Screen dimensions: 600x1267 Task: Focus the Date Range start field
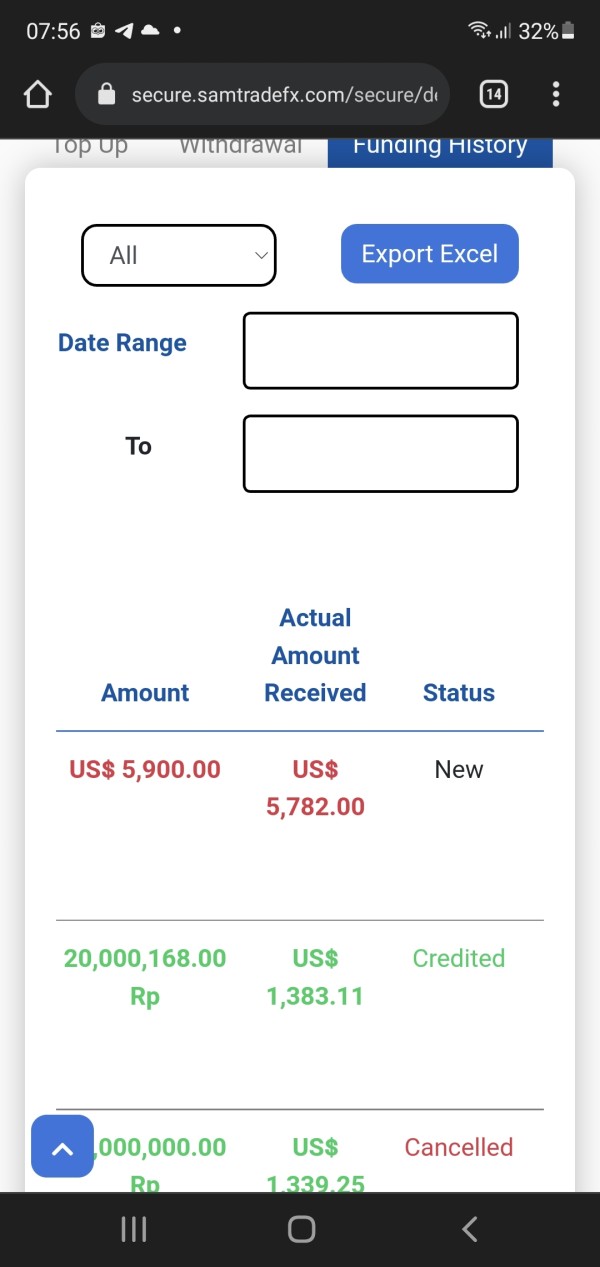point(380,351)
